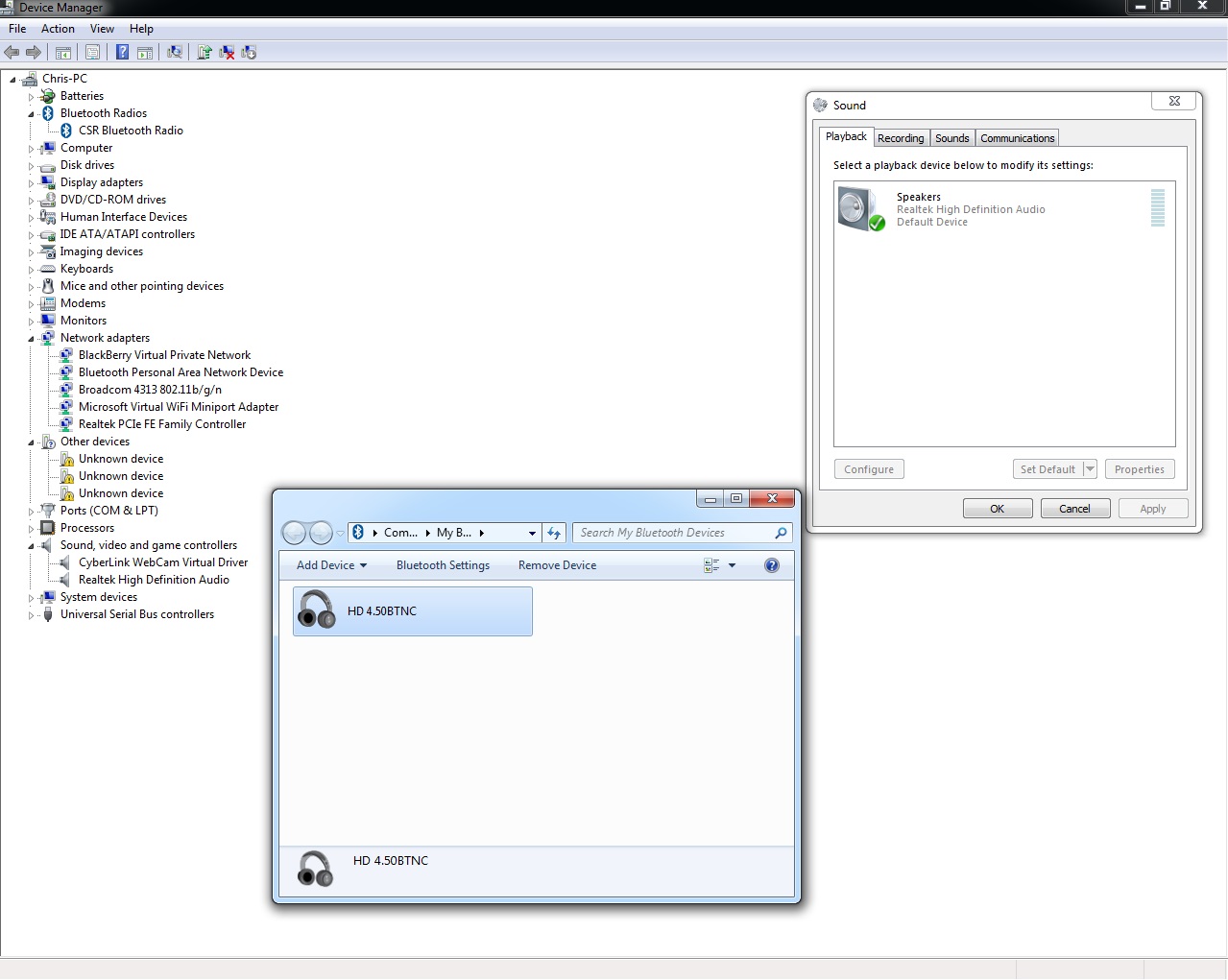Click the Speakers device icon in Sound

point(861,209)
